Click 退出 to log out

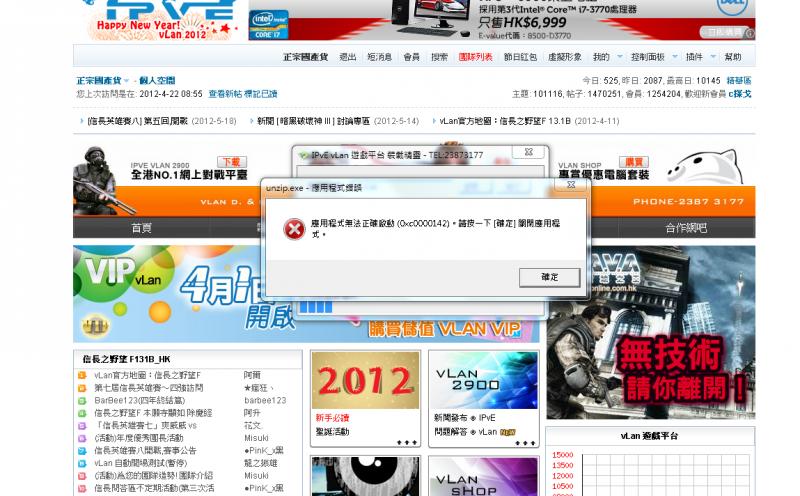(x=347, y=57)
